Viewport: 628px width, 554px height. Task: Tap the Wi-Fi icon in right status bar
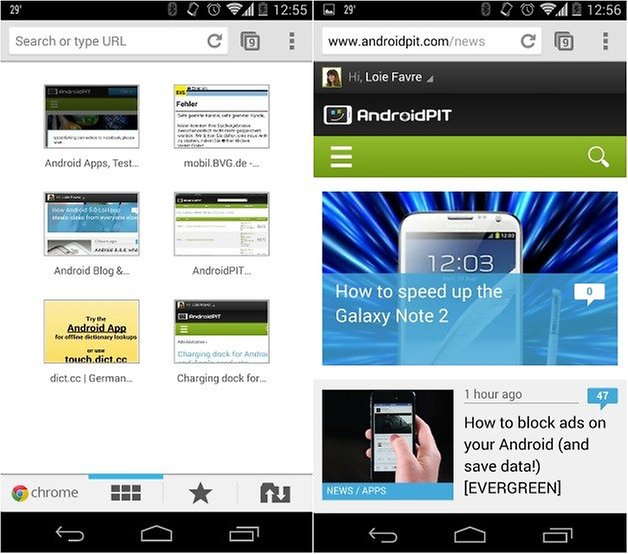[547, 9]
